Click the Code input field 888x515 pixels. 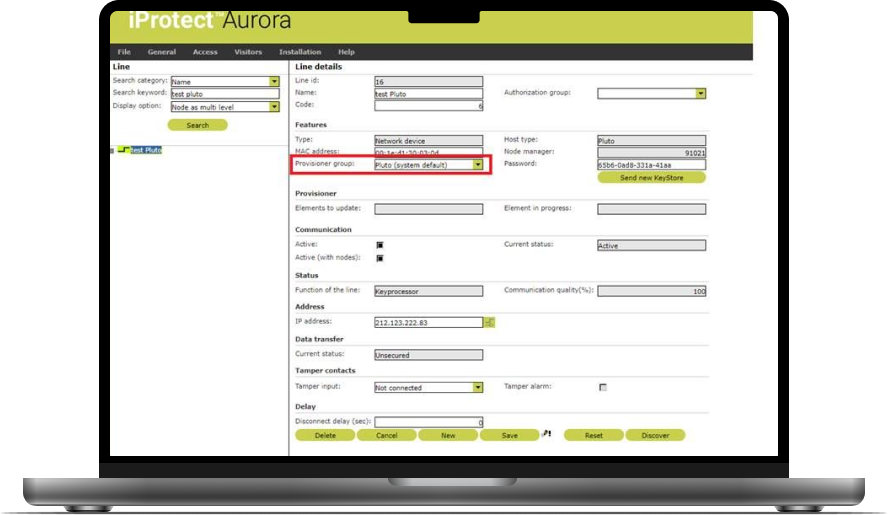(429, 106)
